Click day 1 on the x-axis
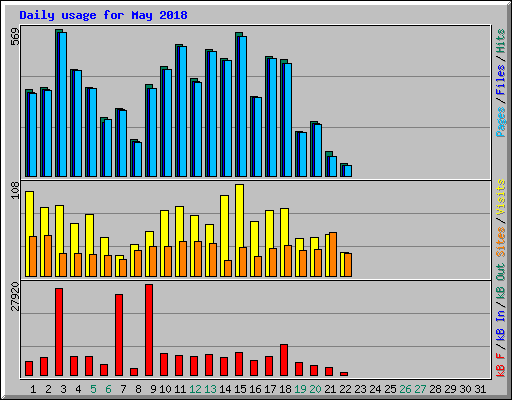This screenshot has height=400, width=512. [33, 389]
